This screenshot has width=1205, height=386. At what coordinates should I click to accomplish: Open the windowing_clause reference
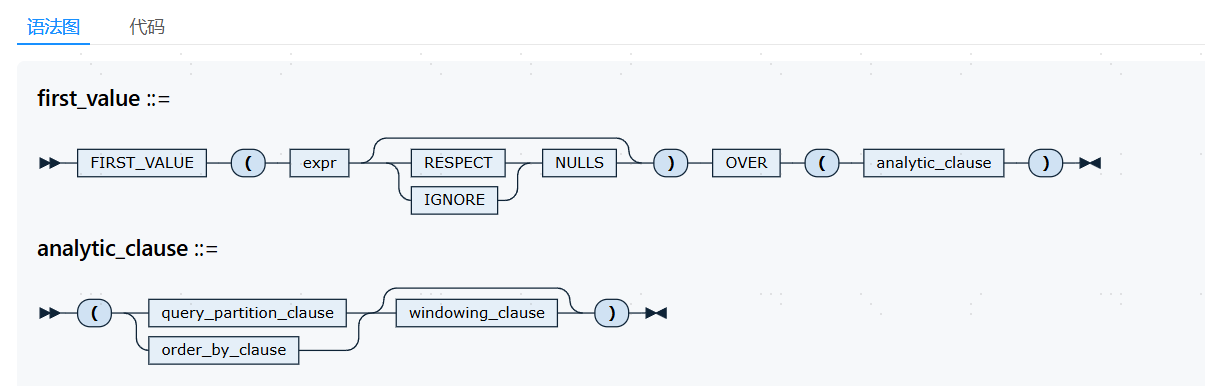[x=476, y=312]
